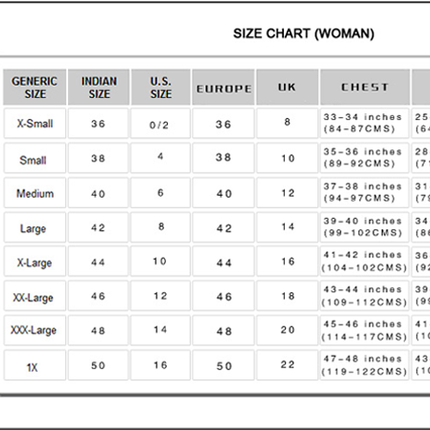Select the 33-34 inches chest cell

(364, 123)
